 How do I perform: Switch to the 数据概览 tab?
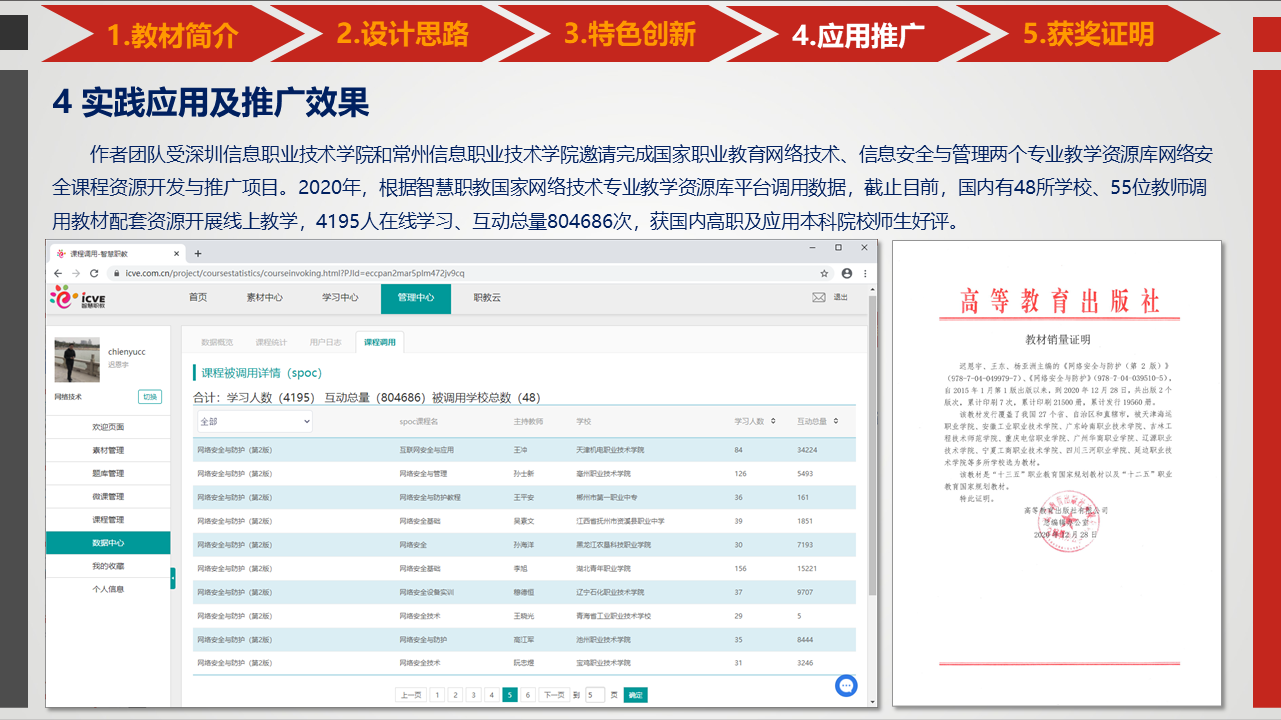(x=217, y=342)
